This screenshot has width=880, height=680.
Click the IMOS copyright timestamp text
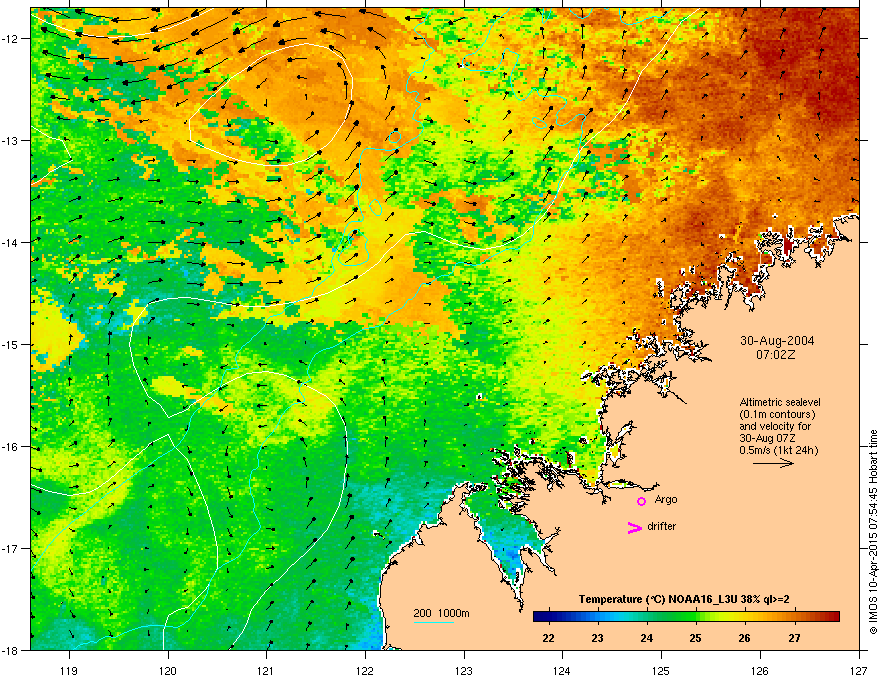[873, 532]
